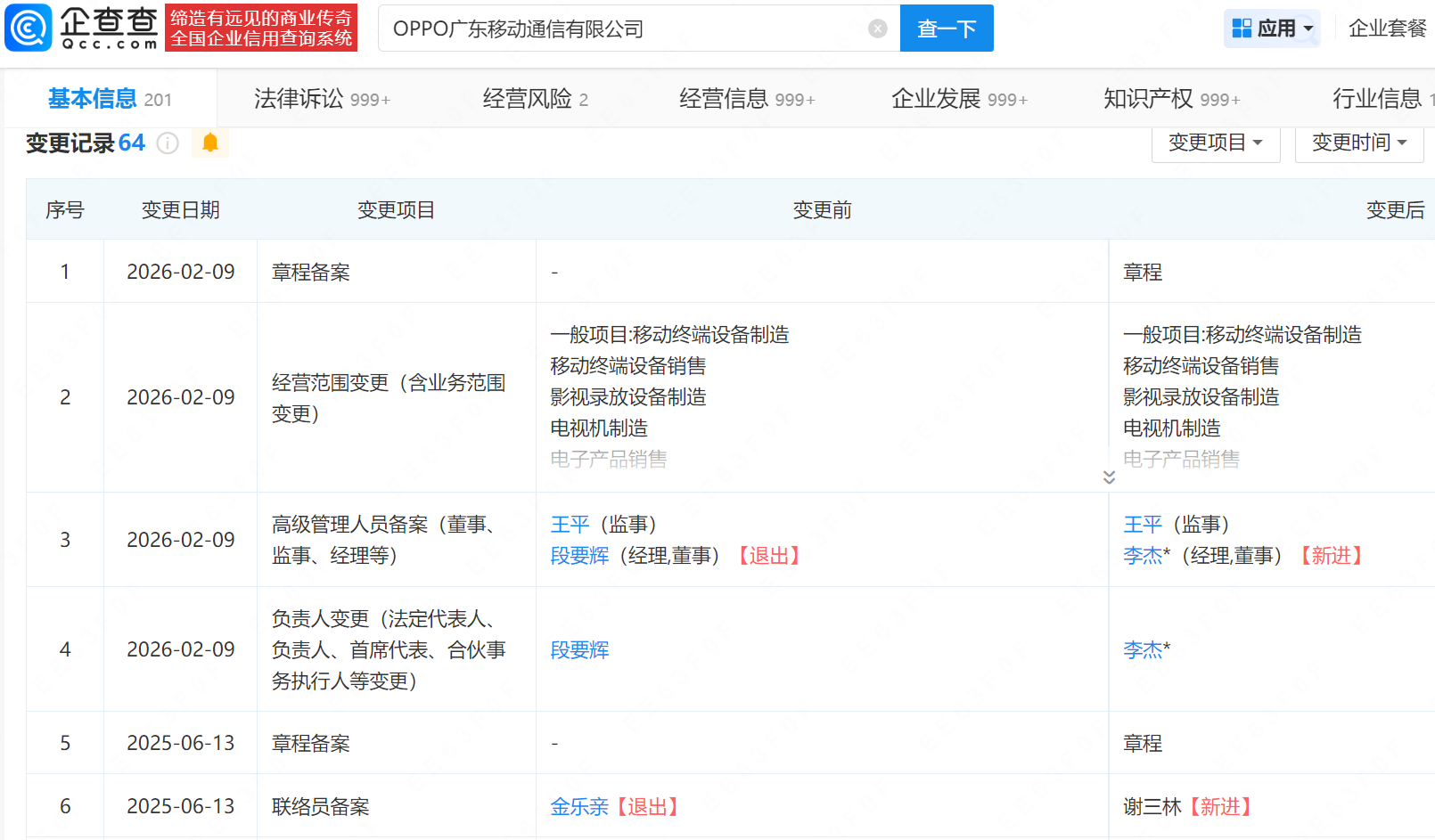Expand the truncated 经营范围 change details
The width and height of the screenshot is (1435, 840).
pyautogui.click(x=1110, y=477)
